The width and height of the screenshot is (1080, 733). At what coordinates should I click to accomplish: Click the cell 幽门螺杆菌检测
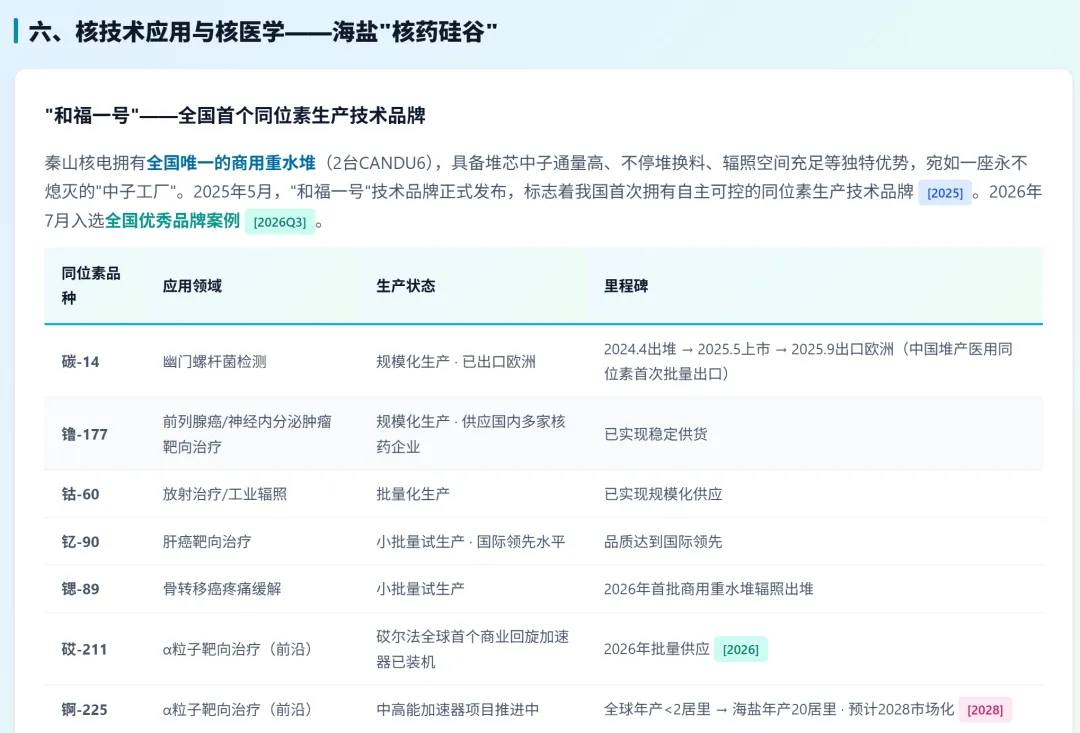coord(214,362)
